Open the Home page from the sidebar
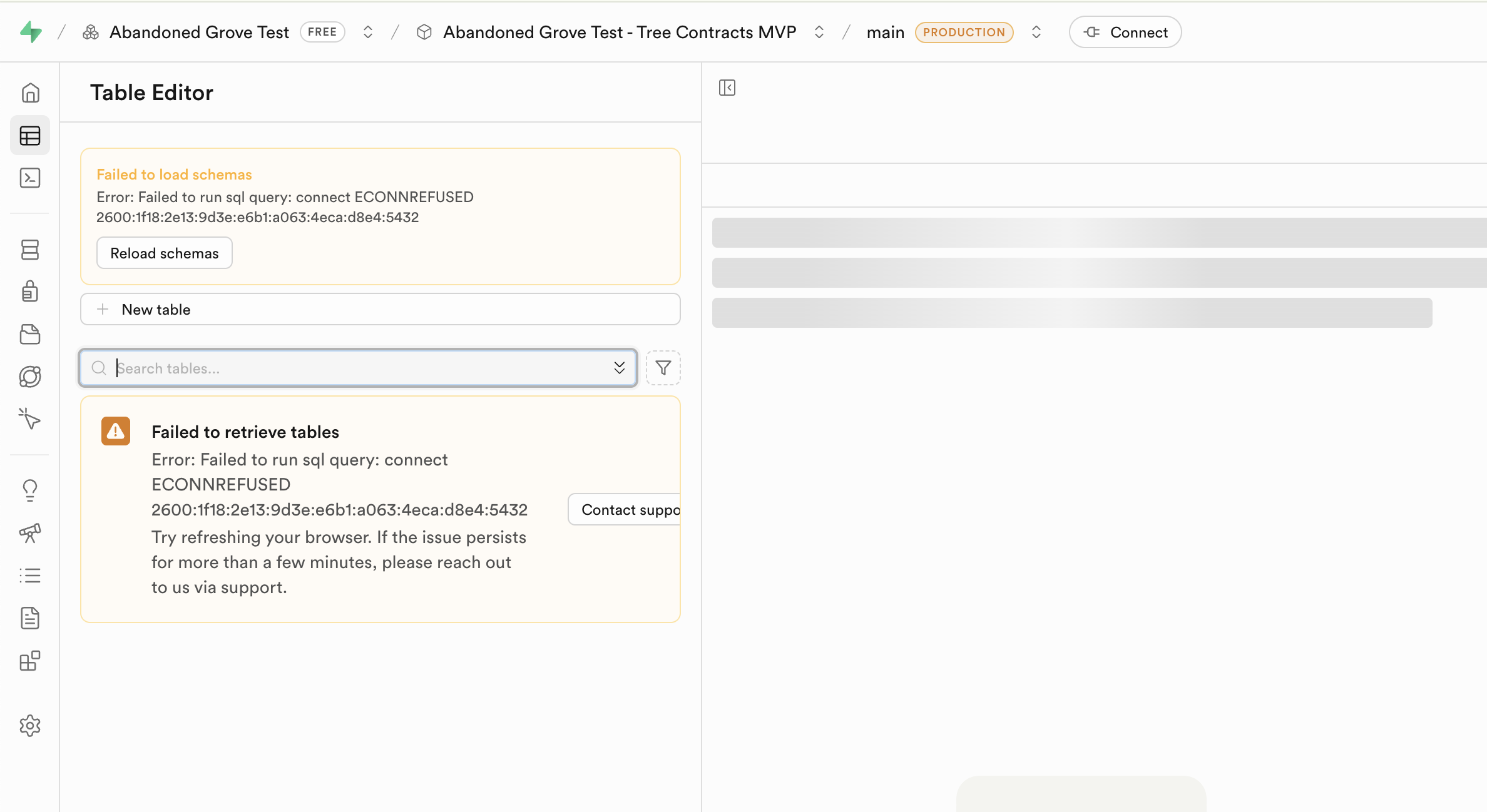Viewport: 1487px width, 812px height. click(30, 92)
